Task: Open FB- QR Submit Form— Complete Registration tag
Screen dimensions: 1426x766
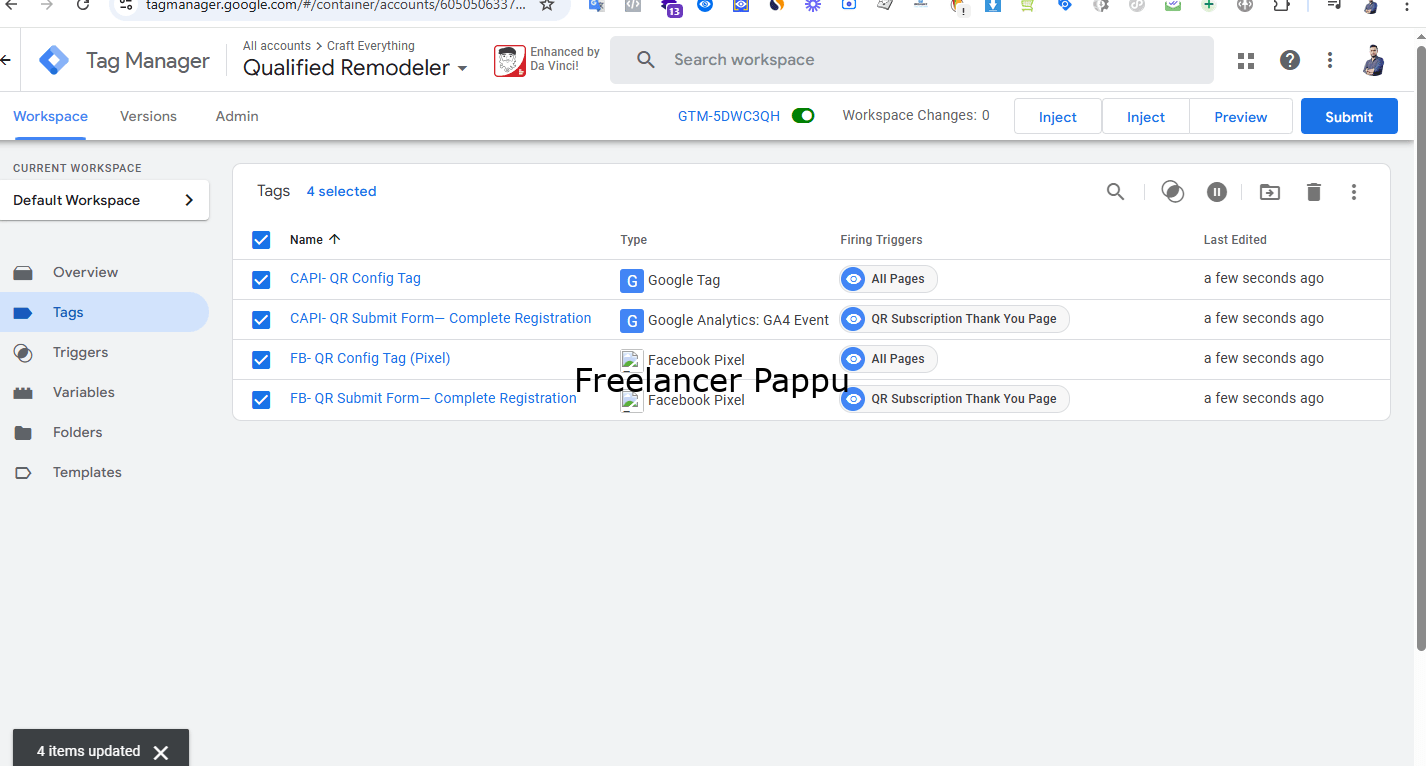Action: [x=433, y=398]
